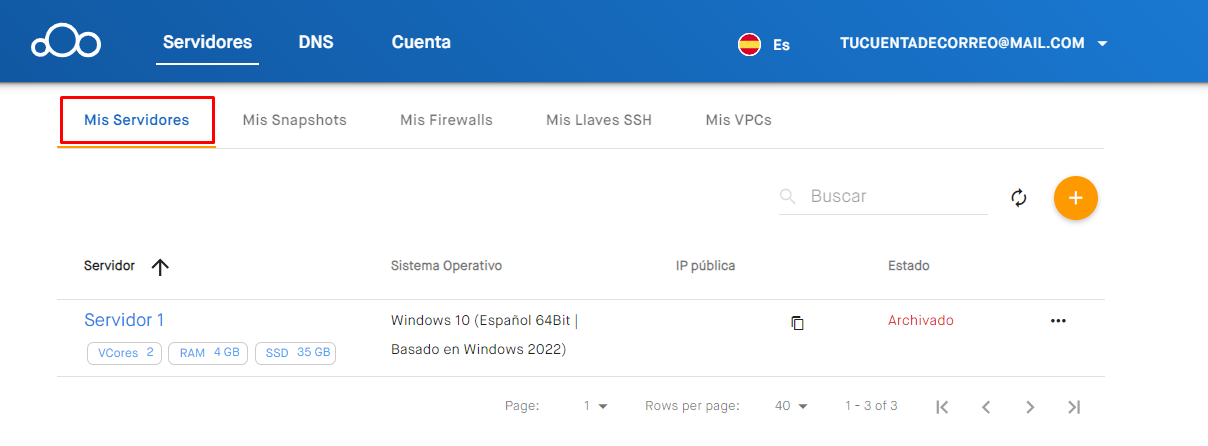Open the Rows per page dropdown

tap(791, 406)
